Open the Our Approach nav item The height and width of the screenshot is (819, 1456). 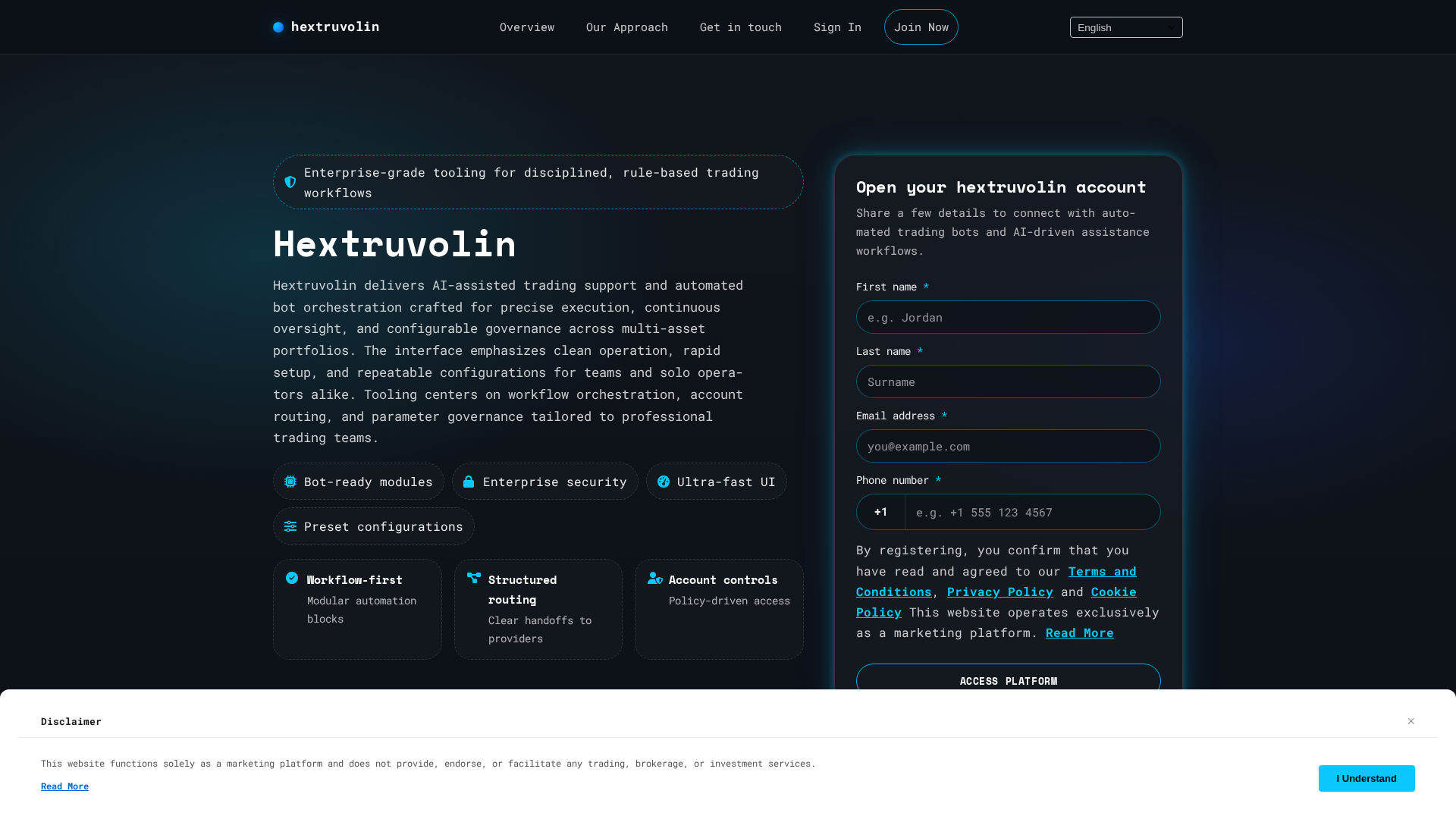coord(627,27)
